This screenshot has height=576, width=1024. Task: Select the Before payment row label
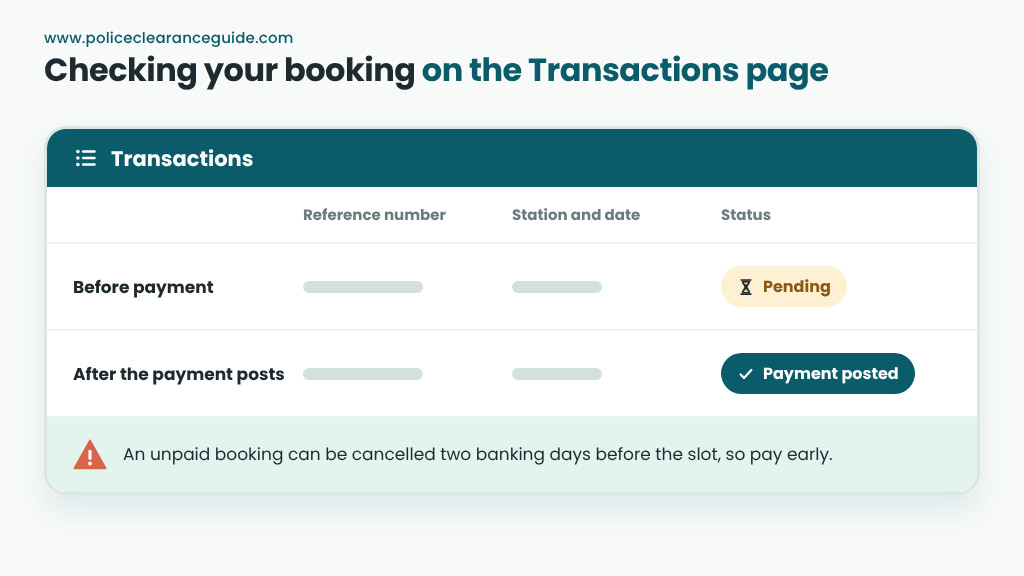pos(143,287)
